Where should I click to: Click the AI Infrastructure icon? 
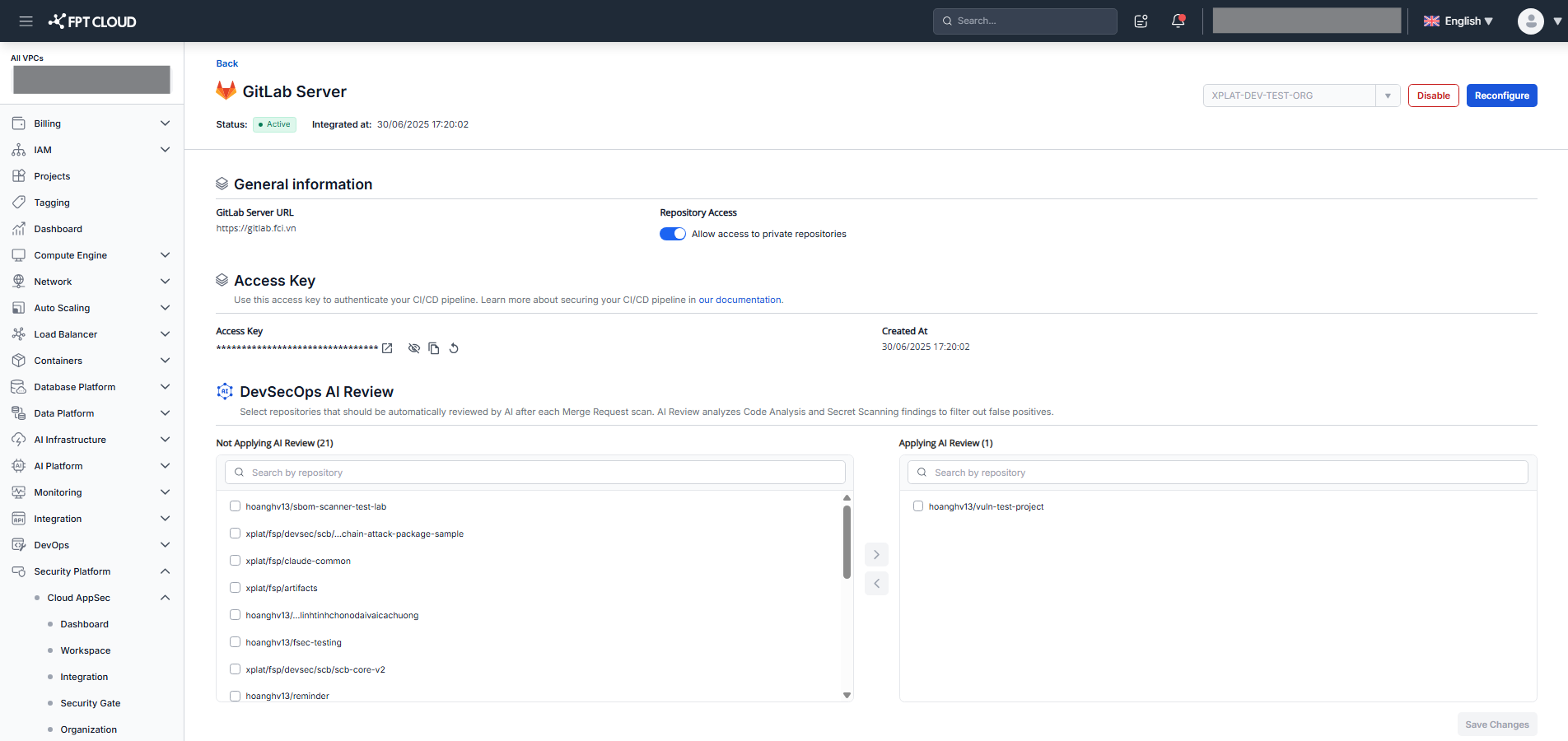coord(19,440)
